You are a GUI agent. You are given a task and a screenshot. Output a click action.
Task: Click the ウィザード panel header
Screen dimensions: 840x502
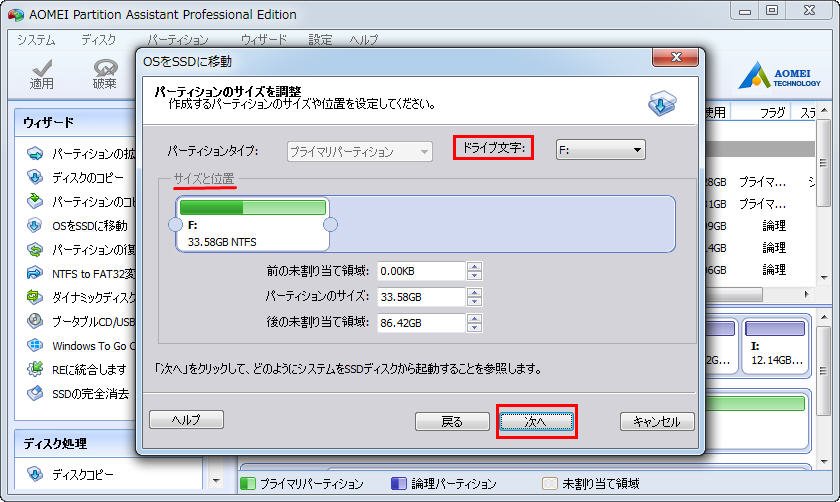75,122
